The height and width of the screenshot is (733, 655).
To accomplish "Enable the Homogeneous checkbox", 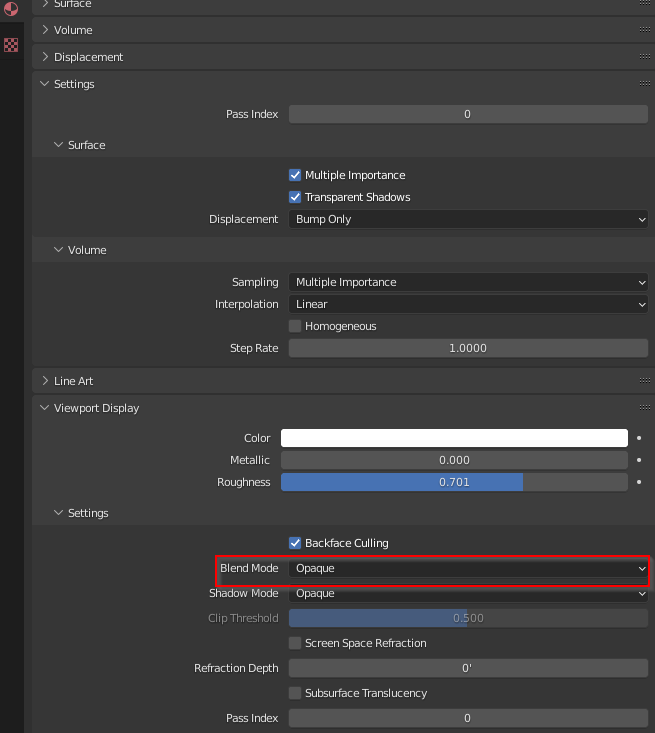I will 295,326.
